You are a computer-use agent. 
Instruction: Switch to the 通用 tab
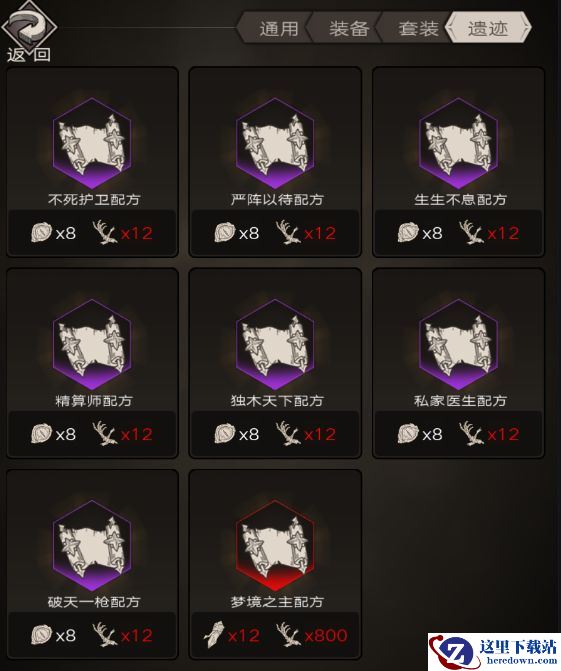[x=278, y=29]
